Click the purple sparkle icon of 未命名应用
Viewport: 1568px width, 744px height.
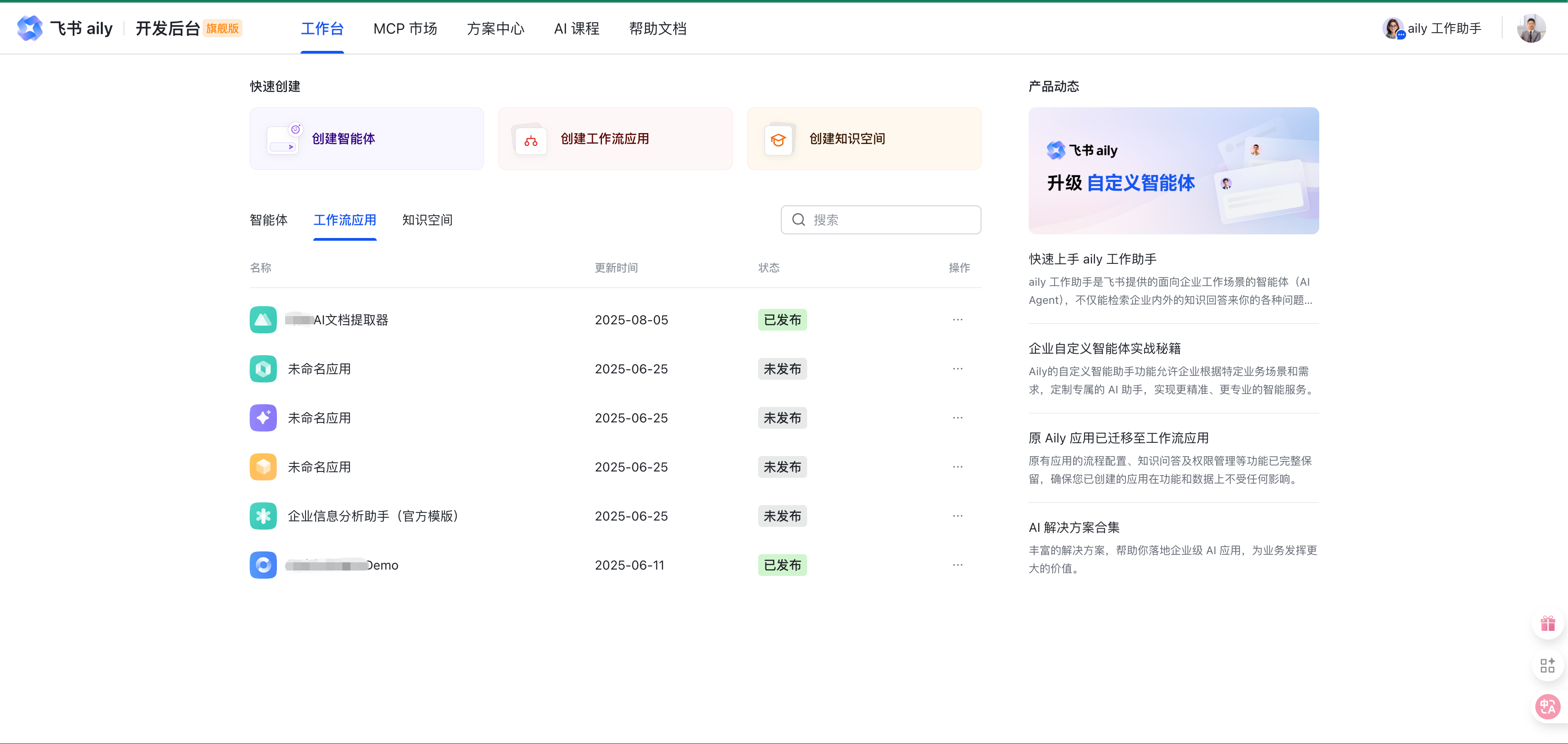[263, 418]
